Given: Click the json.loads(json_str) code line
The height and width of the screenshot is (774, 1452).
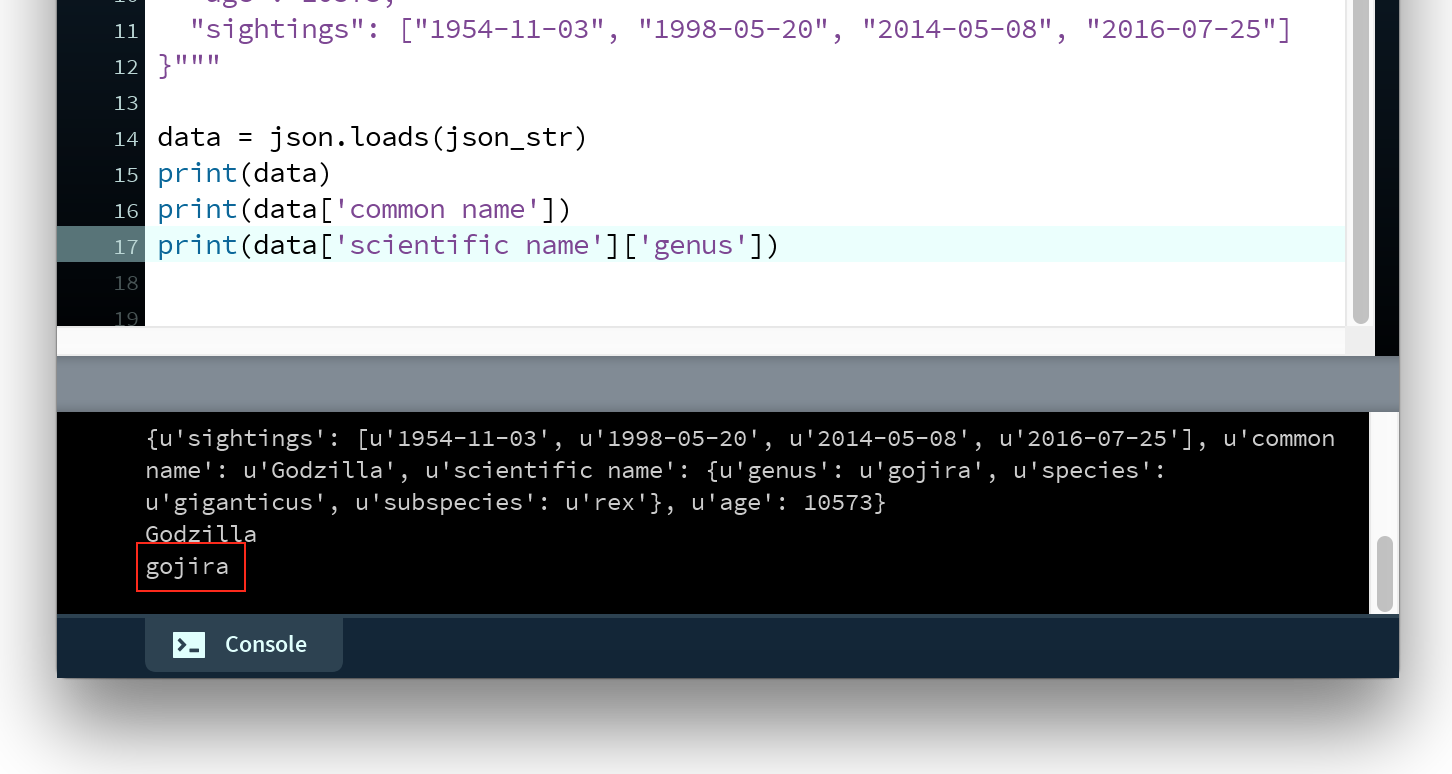Looking at the screenshot, I should 372,138.
